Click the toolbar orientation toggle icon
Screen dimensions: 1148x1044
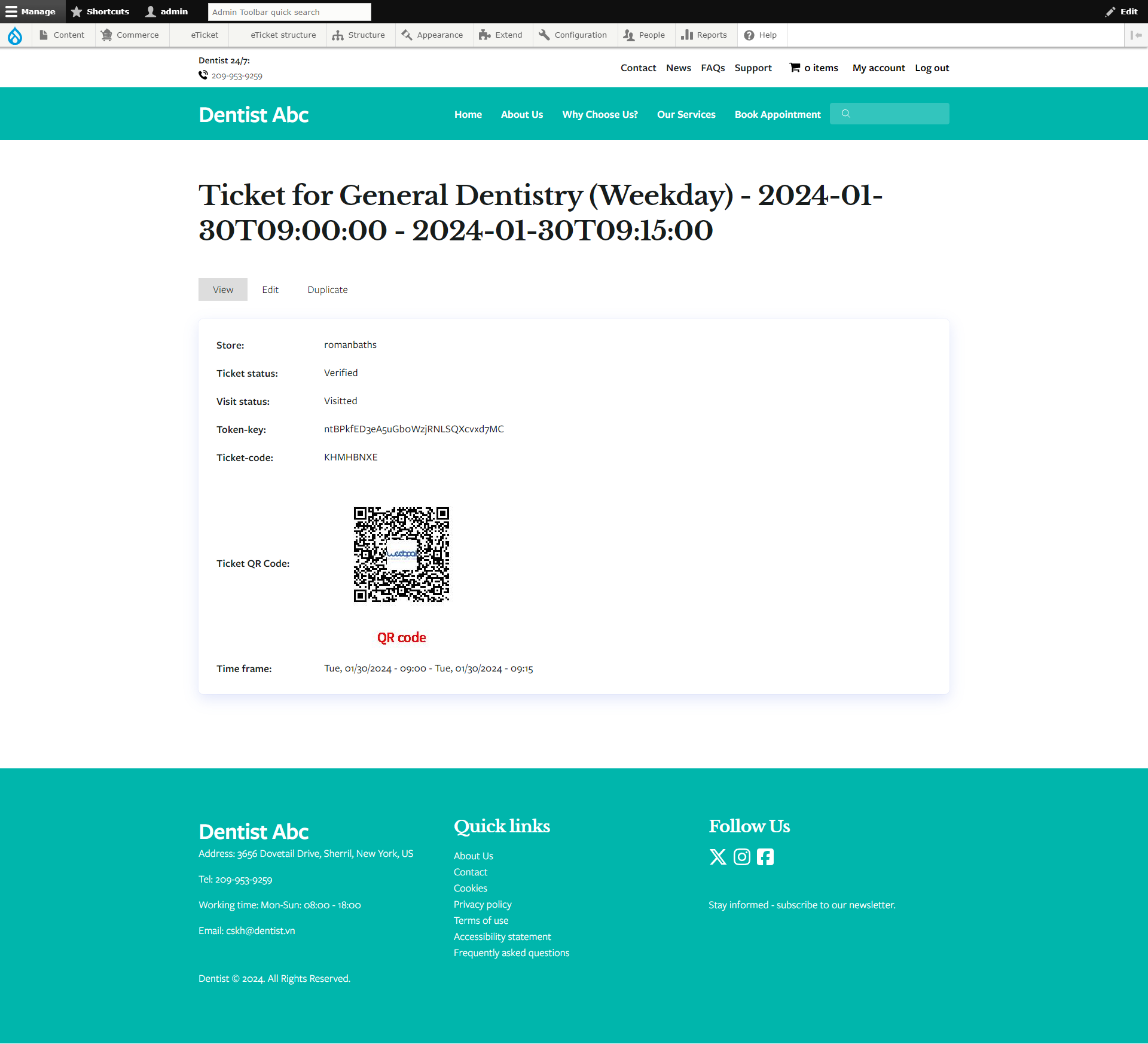[x=1136, y=35]
